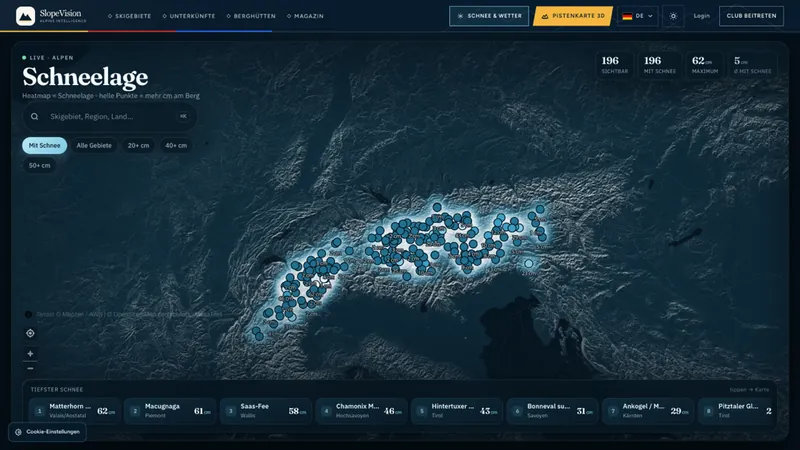Click the 5 cm average snow stat
The image size is (800, 450).
pos(753,65)
